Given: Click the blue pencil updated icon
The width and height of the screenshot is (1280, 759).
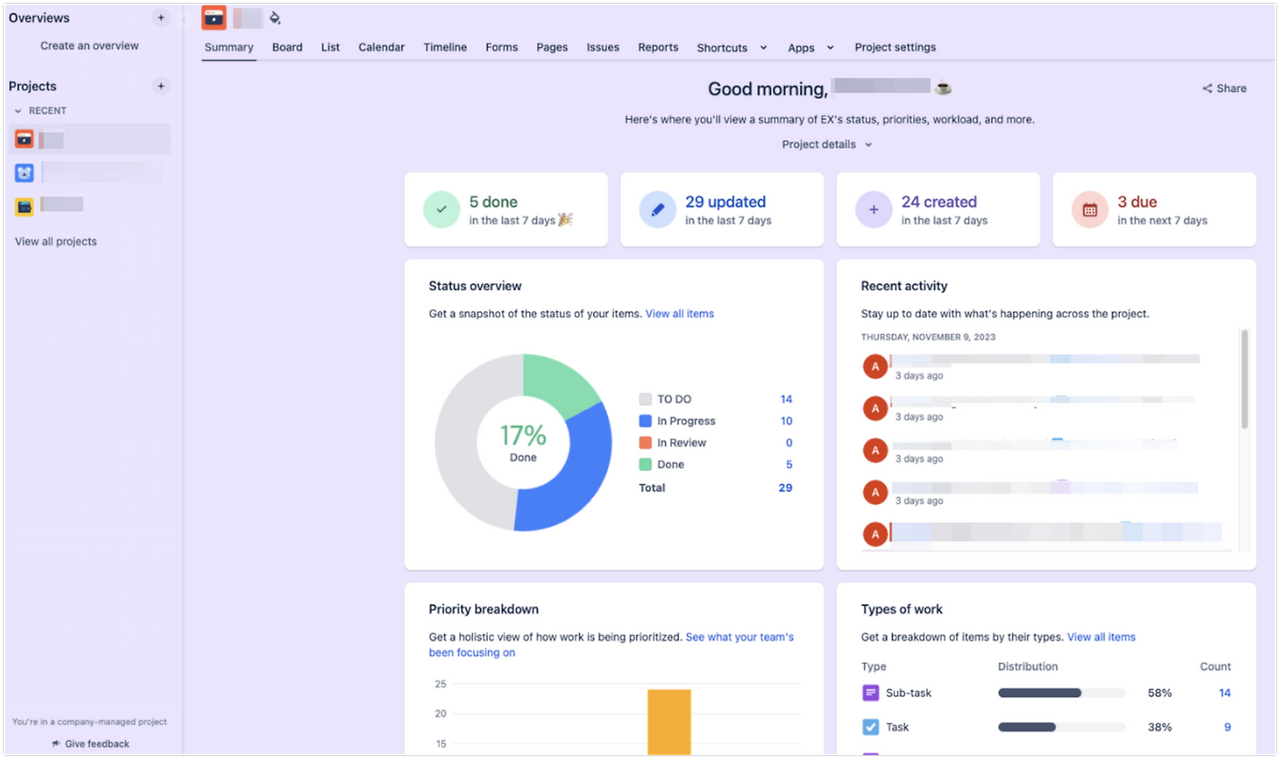Looking at the screenshot, I should 657,210.
